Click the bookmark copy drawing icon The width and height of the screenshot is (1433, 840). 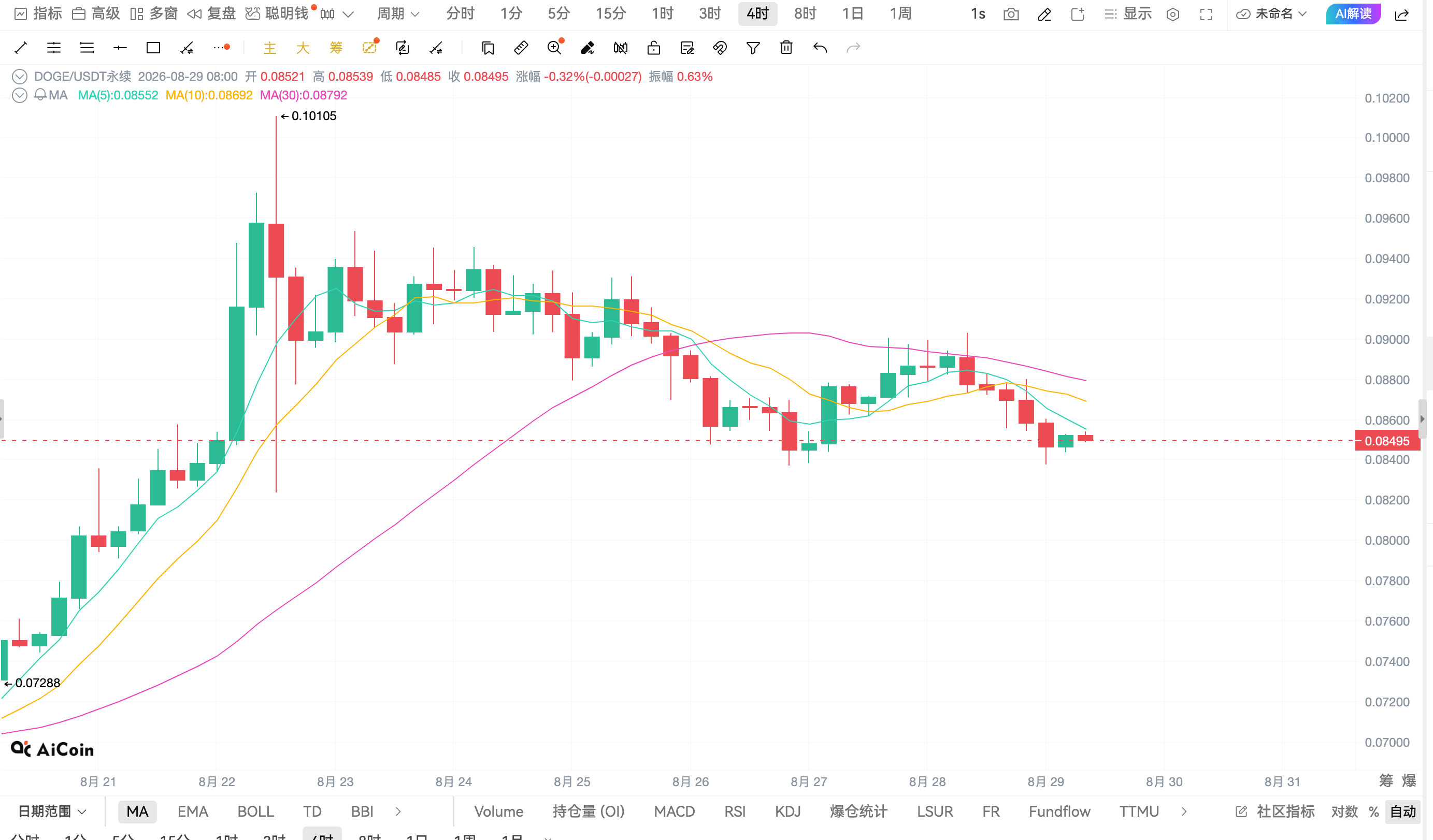tap(488, 48)
